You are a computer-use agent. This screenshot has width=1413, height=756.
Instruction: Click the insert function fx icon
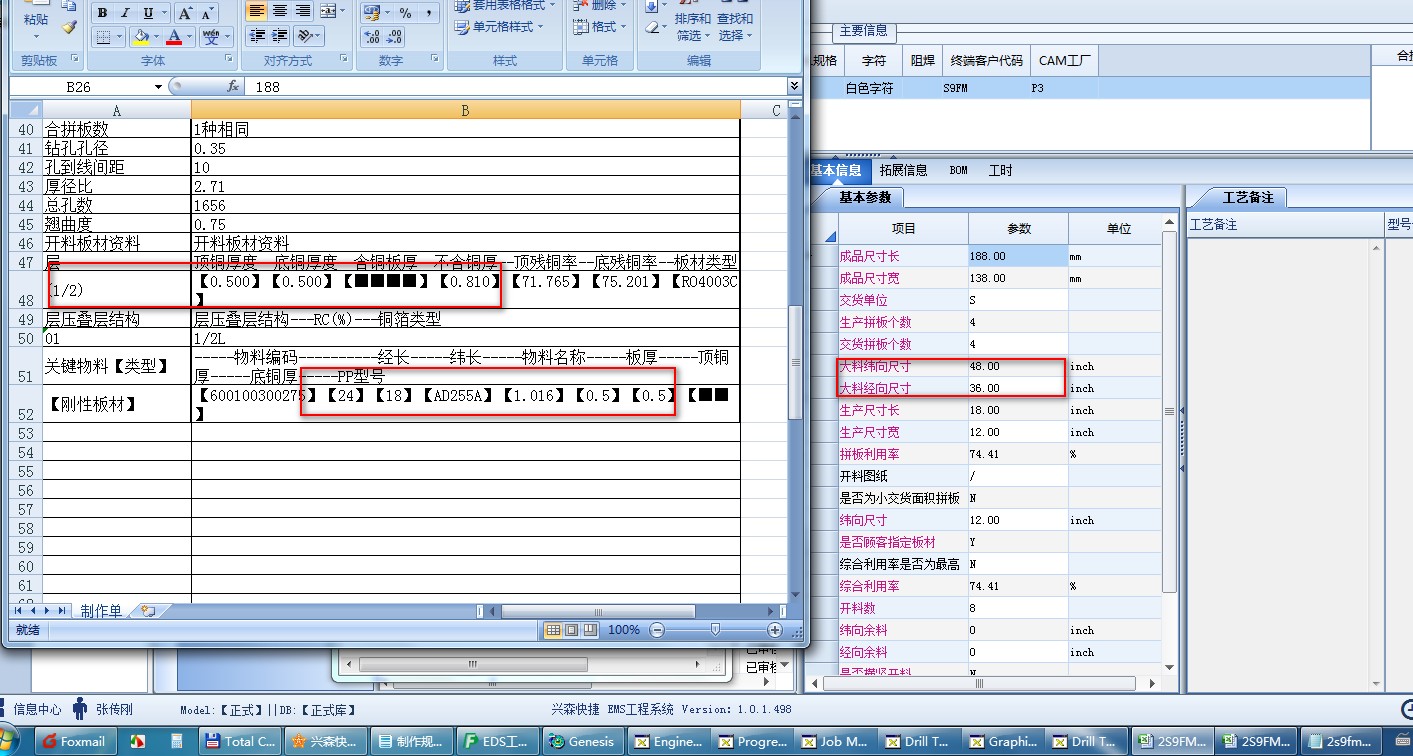click(x=232, y=87)
